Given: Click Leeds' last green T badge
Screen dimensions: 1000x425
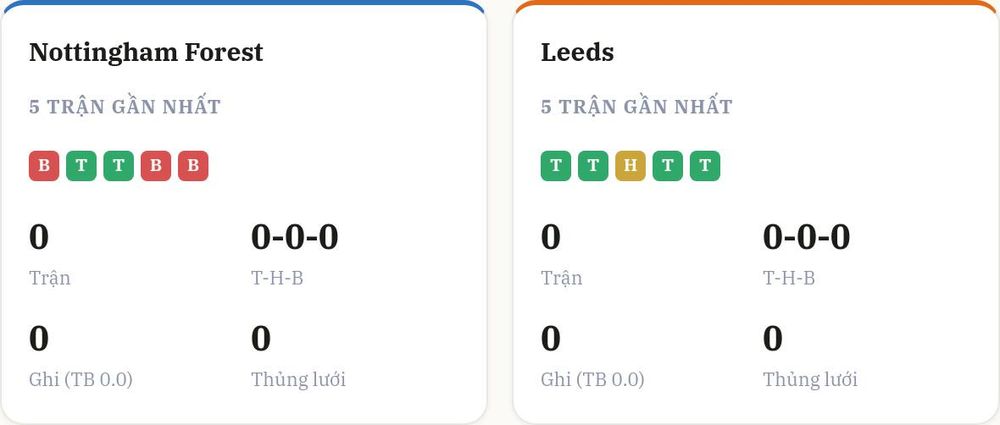Looking at the screenshot, I should coord(705,166).
